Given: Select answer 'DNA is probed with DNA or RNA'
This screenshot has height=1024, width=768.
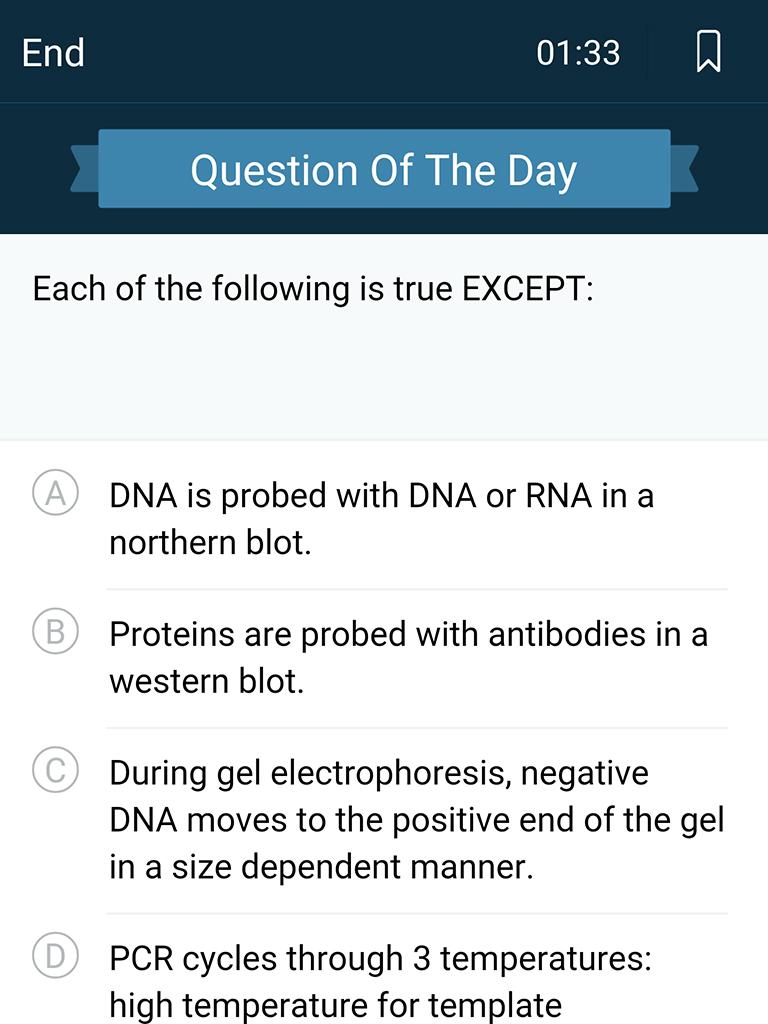Looking at the screenshot, I should [351, 496].
